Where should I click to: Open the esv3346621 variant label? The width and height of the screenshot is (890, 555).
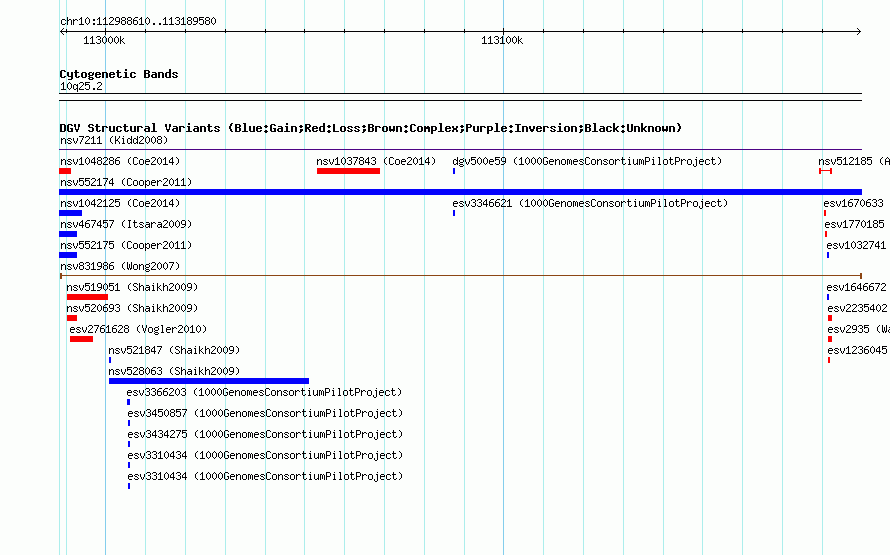(x=590, y=203)
